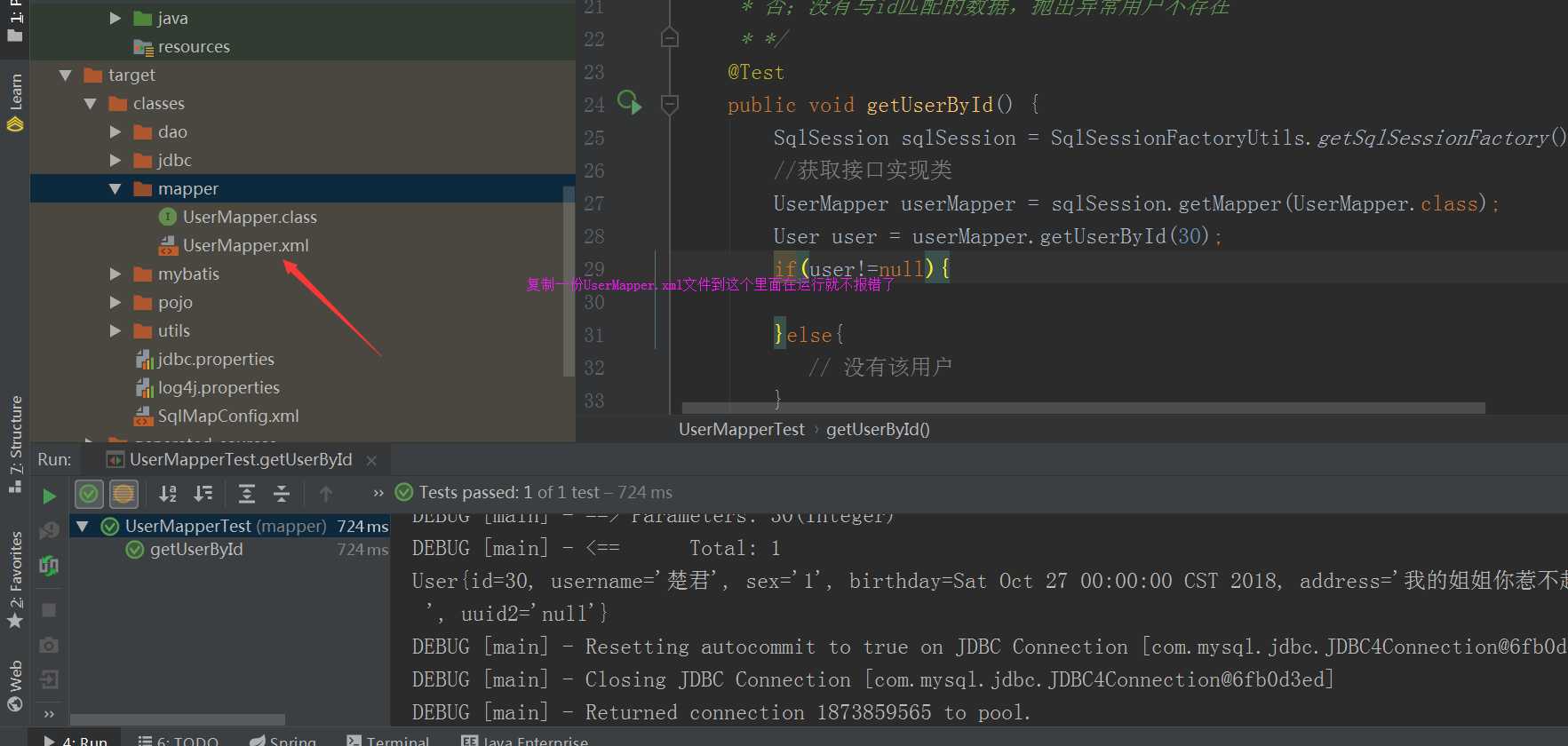The image size is (1568, 746).
Task: Toggle showing passed tests in Run panel
Action: (x=89, y=494)
